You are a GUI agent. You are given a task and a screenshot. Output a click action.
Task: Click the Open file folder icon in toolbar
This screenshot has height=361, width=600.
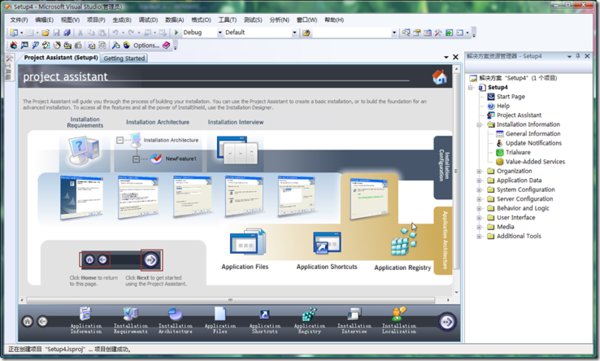46,33
